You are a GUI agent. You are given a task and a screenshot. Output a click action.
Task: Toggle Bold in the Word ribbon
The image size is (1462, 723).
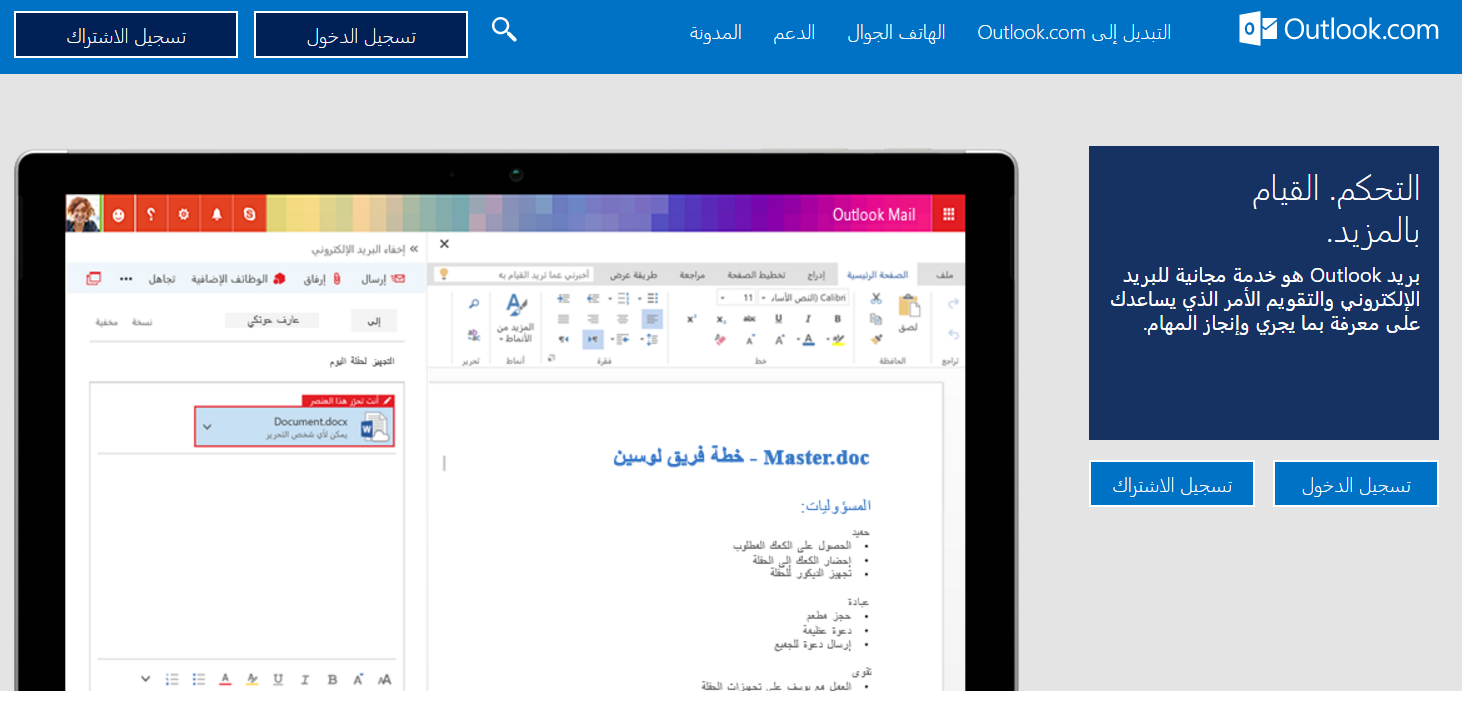coord(837,318)
